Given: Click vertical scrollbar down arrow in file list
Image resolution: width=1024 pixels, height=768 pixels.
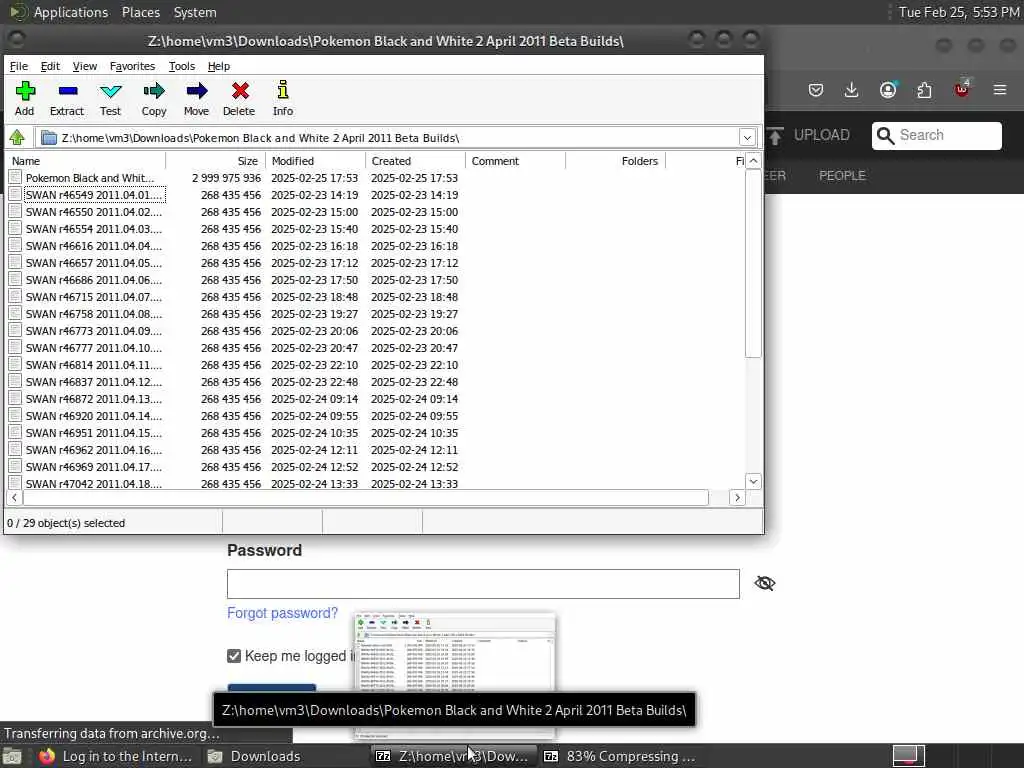Looking at the screenshot, I should click(x=753, y=481).
